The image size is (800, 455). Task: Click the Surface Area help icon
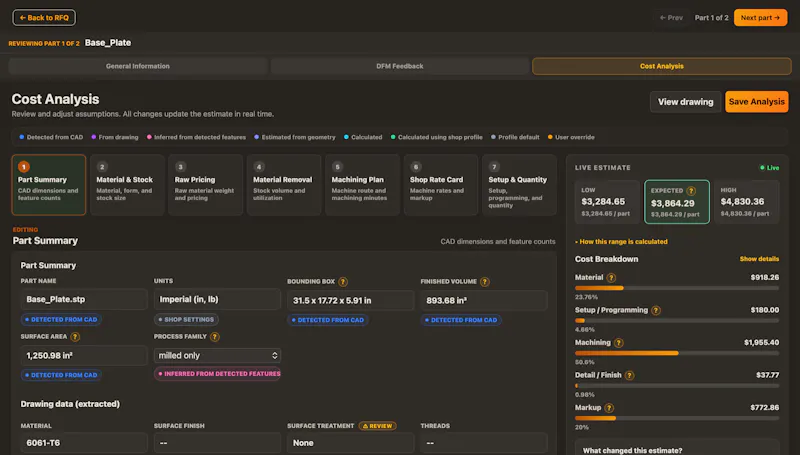click(75, 337)
